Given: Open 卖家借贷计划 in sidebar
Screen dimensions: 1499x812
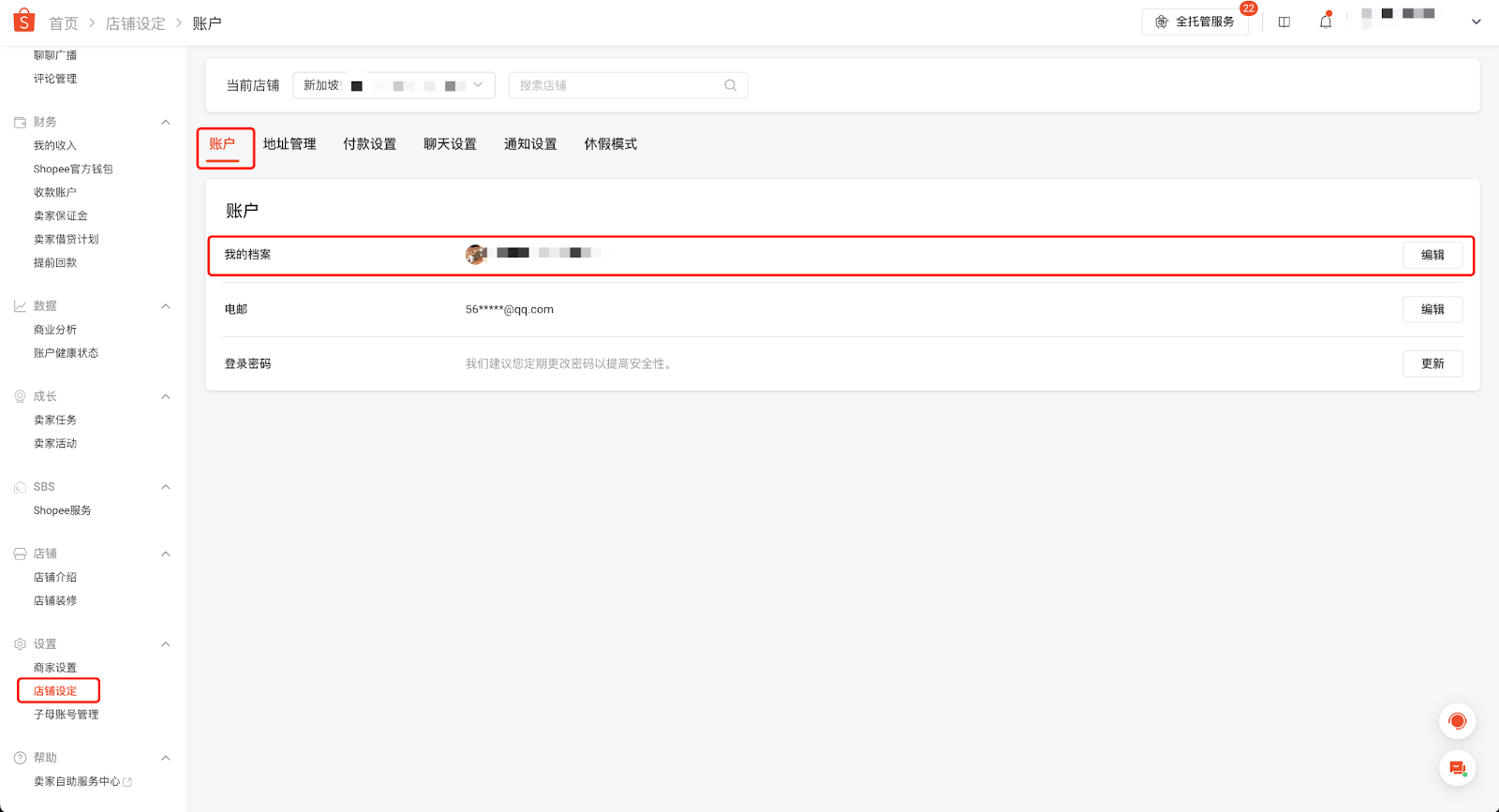Looking at the screenshot, I should [x=67, y=240].
